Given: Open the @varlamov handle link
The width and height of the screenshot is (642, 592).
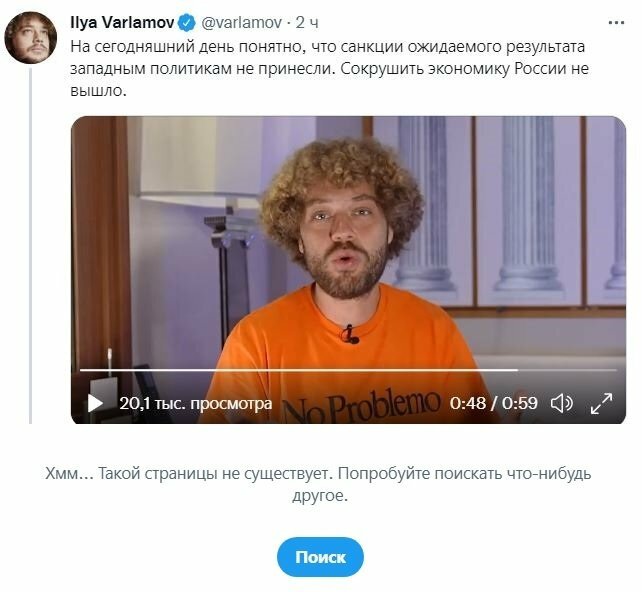Looking at the screenshot, I should pos(241,23).
